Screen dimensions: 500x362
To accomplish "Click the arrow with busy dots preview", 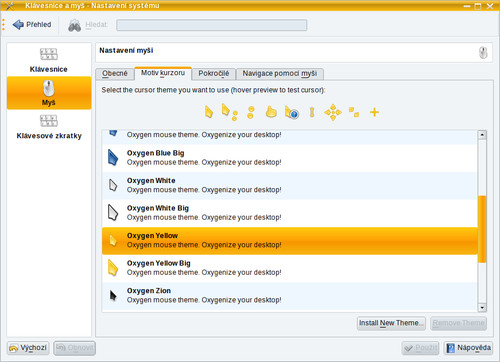I will [229, 112].
